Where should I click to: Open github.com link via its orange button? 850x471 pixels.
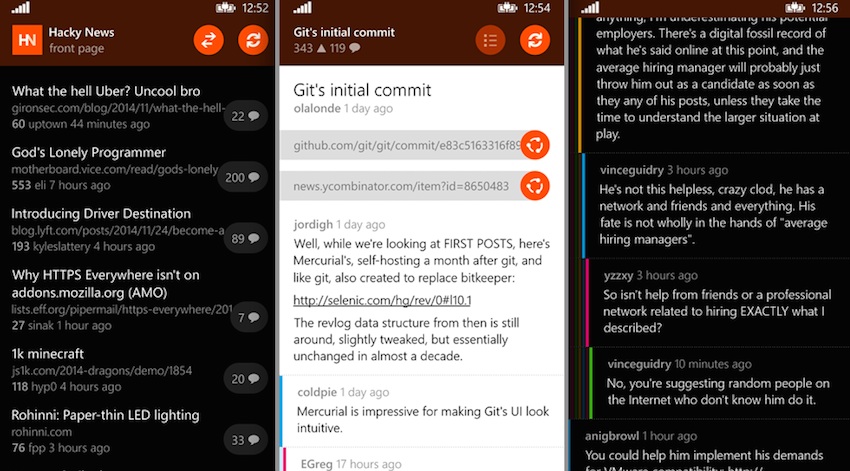click(x=535, y=145)
